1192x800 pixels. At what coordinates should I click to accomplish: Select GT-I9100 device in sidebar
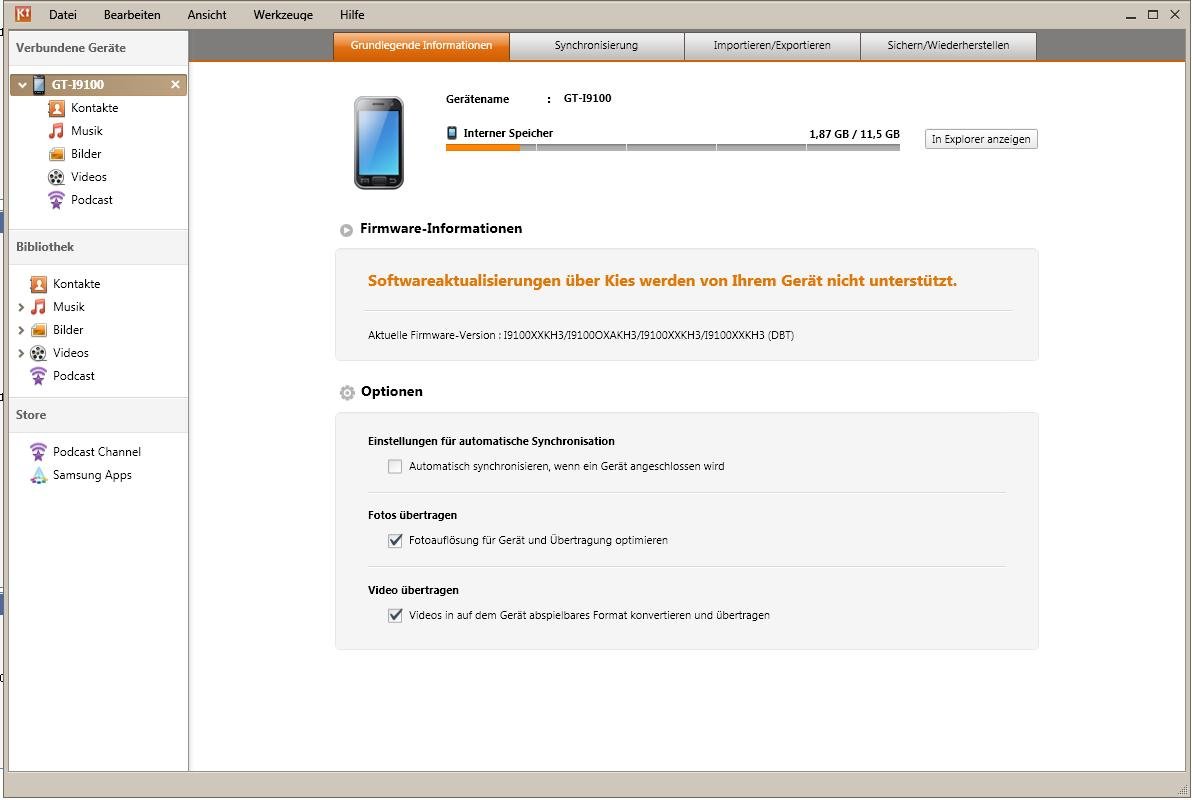[98, 84]
